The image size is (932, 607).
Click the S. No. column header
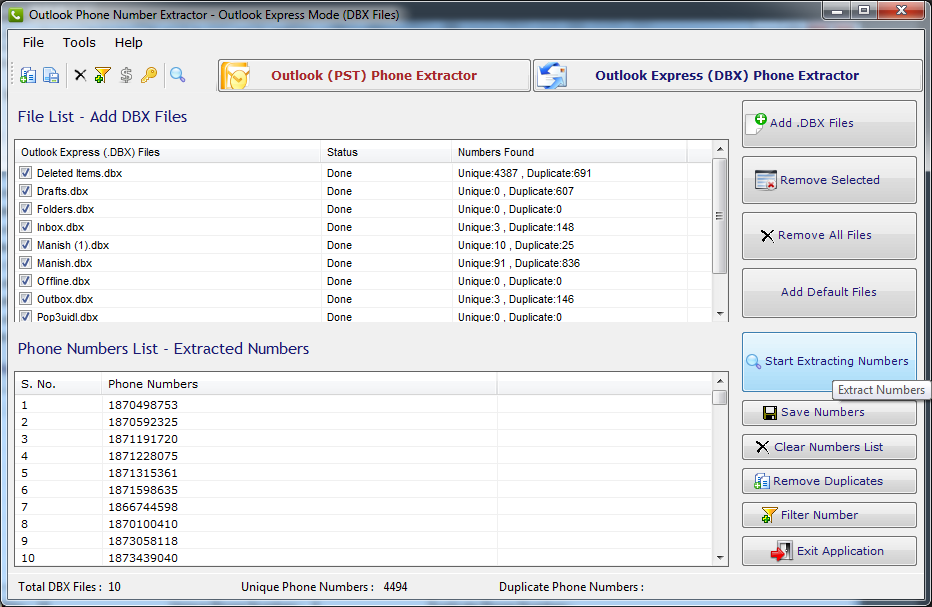pos(58,384)
